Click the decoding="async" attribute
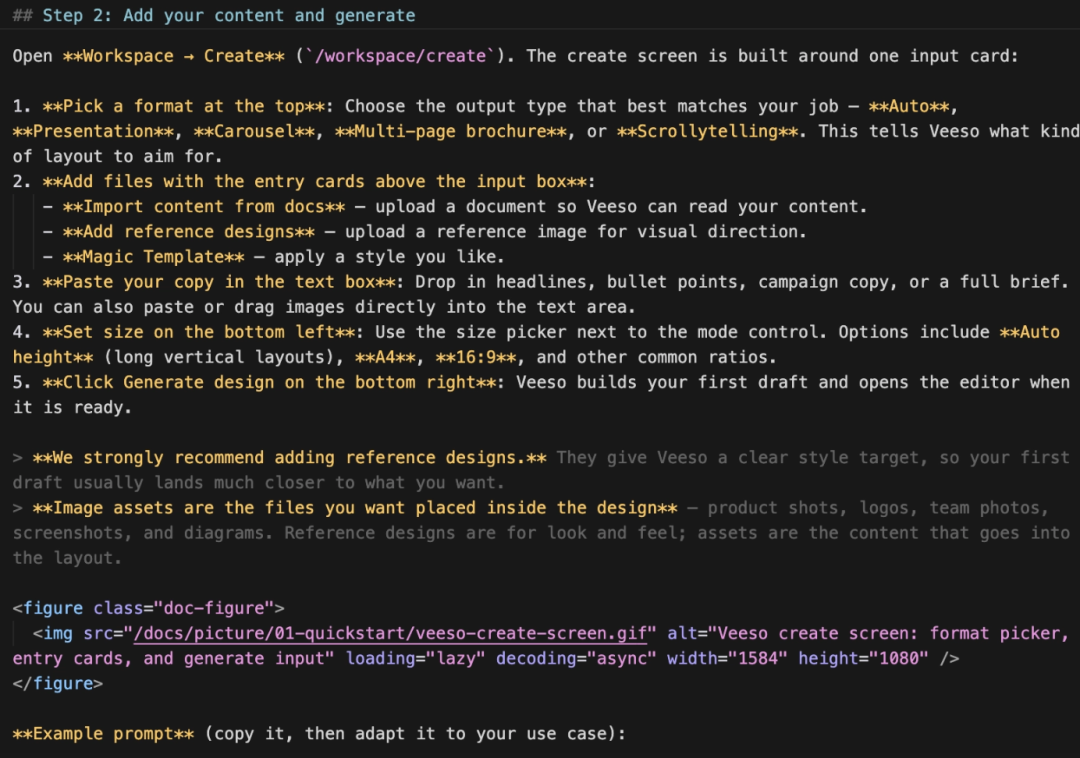The height and width of the screenshot is (758, 1080). click(576, 659)
